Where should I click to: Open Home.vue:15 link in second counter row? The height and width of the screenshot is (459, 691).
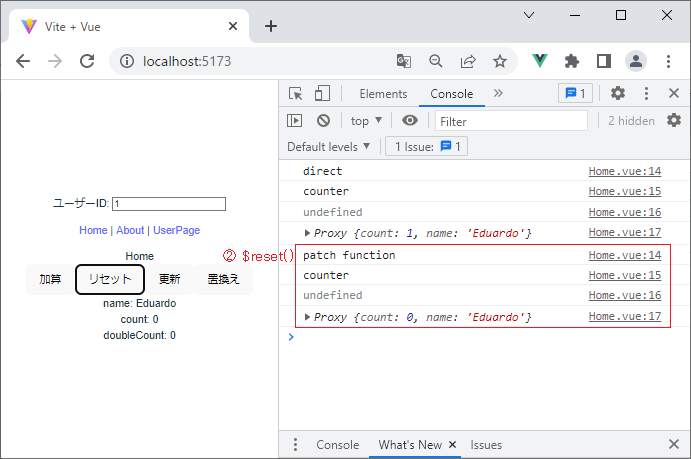pos(625,275)
